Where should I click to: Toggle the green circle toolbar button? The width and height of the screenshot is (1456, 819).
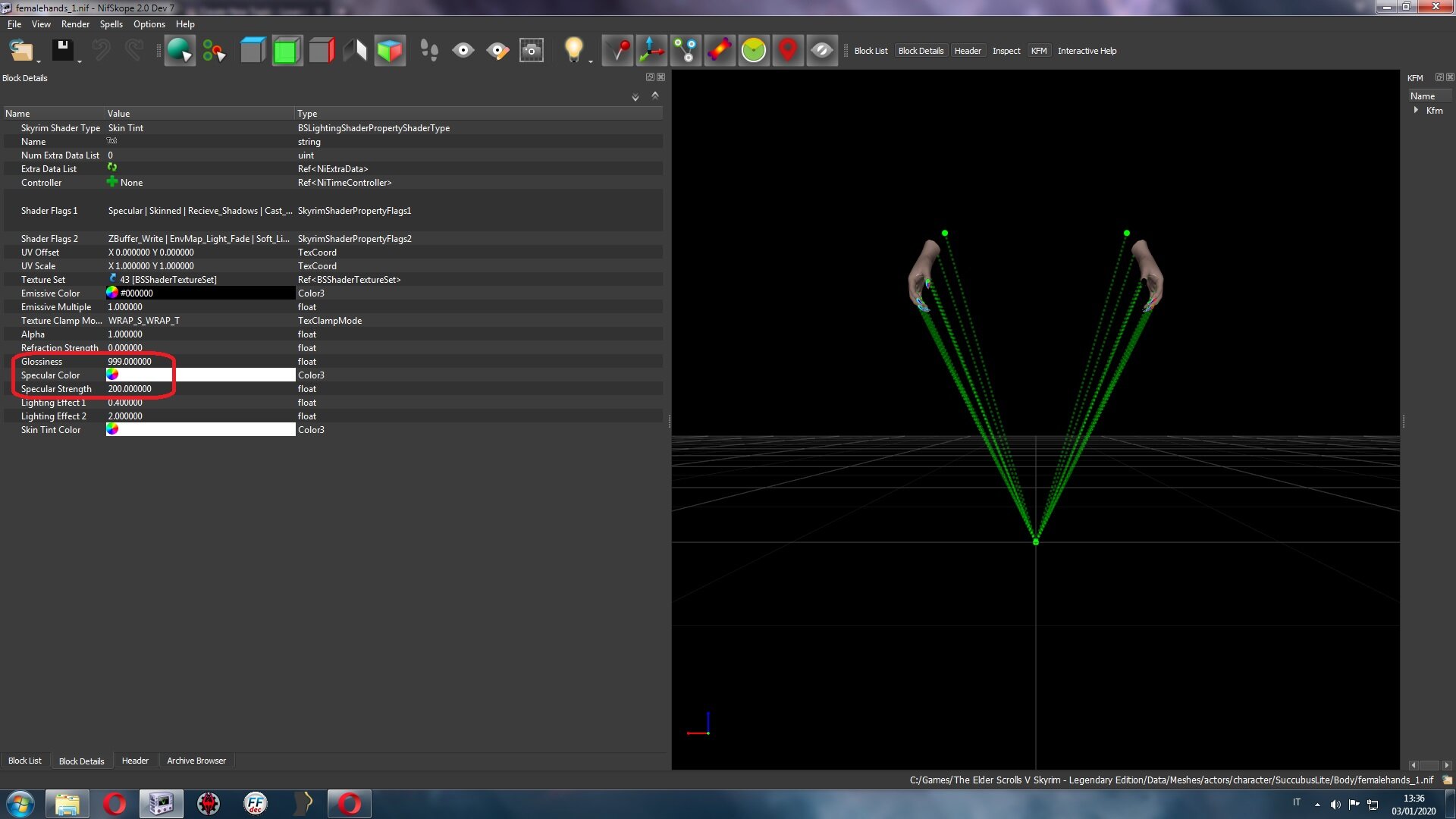point(754,51)
